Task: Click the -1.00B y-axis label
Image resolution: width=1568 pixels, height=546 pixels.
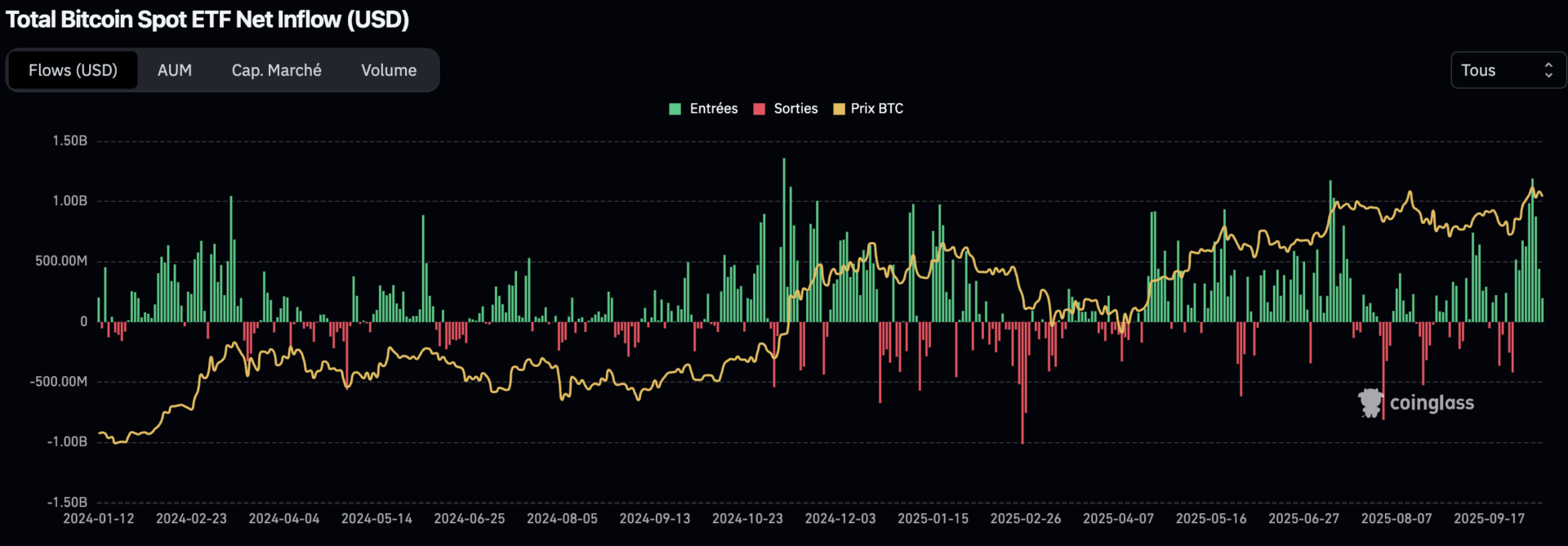Action: pyautogui.click(x=67, y=441)
